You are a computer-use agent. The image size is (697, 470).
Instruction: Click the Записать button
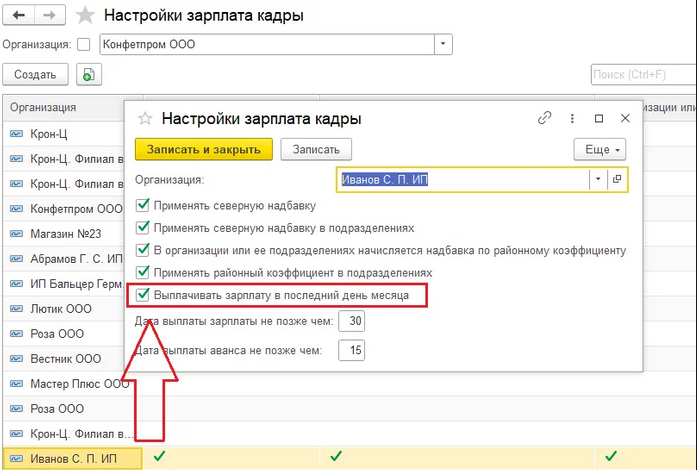[316, 149]
